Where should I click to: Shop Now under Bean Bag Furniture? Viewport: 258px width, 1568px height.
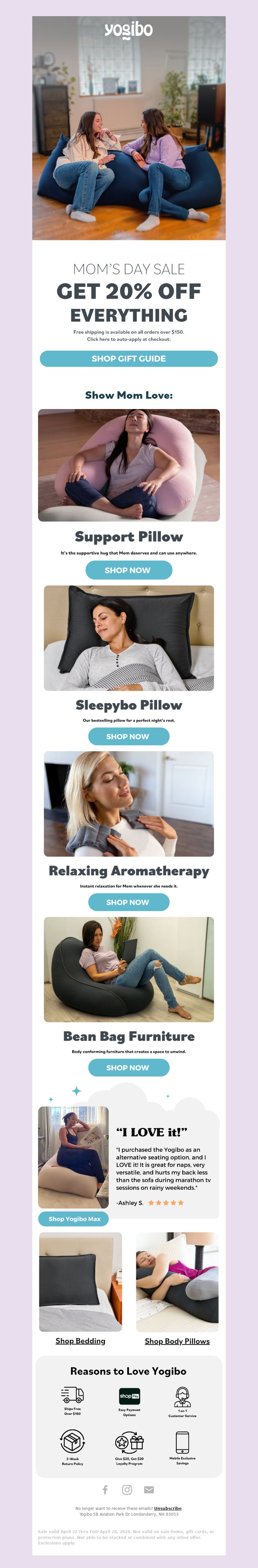click(129, 1067)
